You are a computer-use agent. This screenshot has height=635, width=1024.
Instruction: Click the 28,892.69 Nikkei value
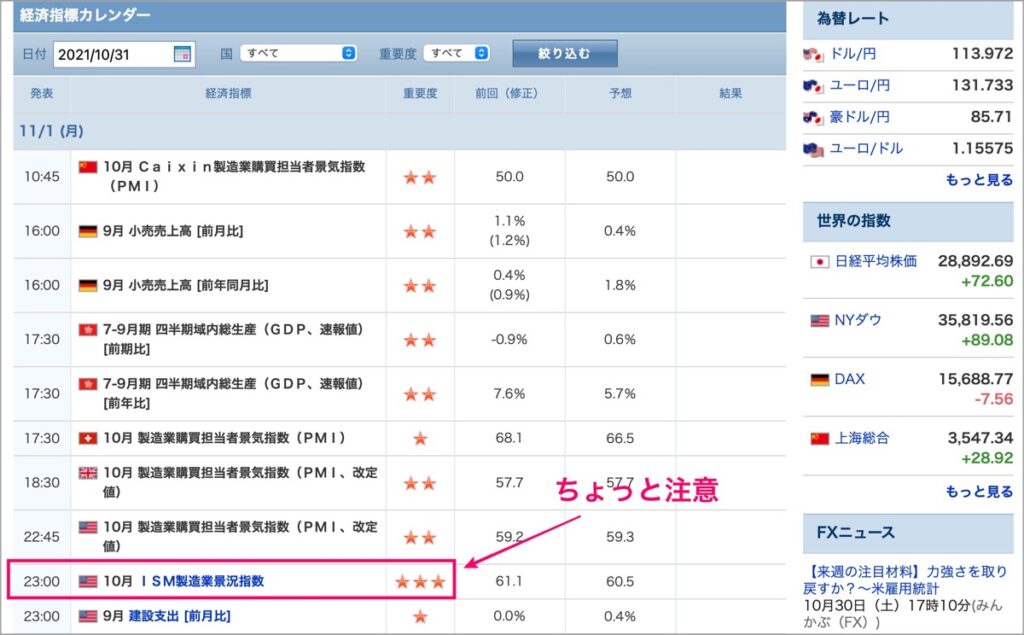point(976,261)
